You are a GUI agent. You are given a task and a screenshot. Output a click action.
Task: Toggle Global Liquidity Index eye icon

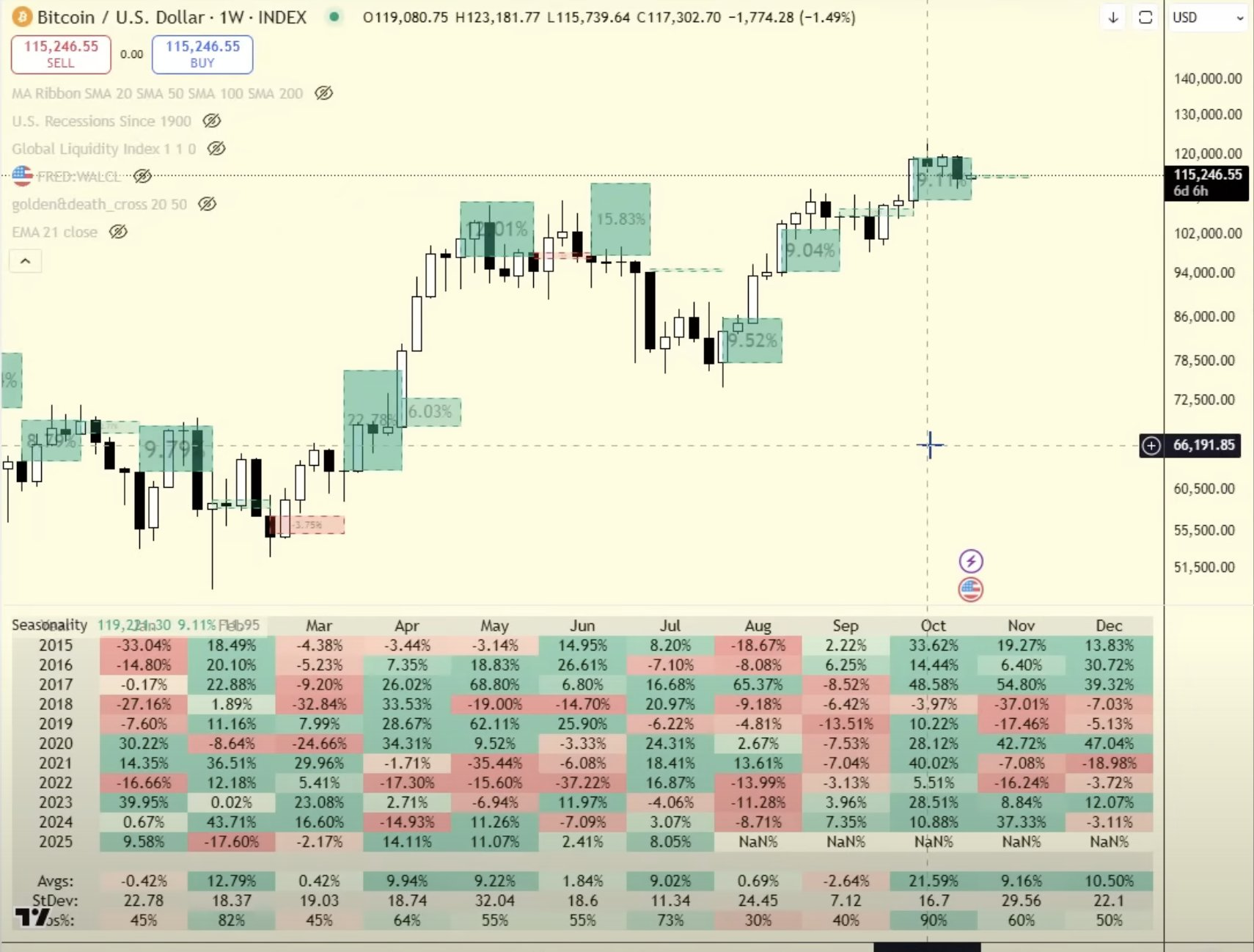[216, 149]
